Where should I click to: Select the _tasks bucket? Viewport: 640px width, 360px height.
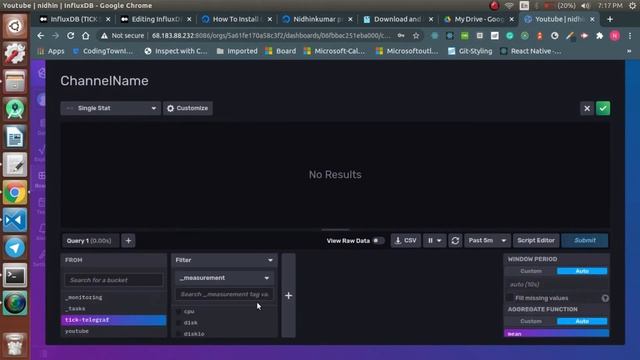click(113, 309)
